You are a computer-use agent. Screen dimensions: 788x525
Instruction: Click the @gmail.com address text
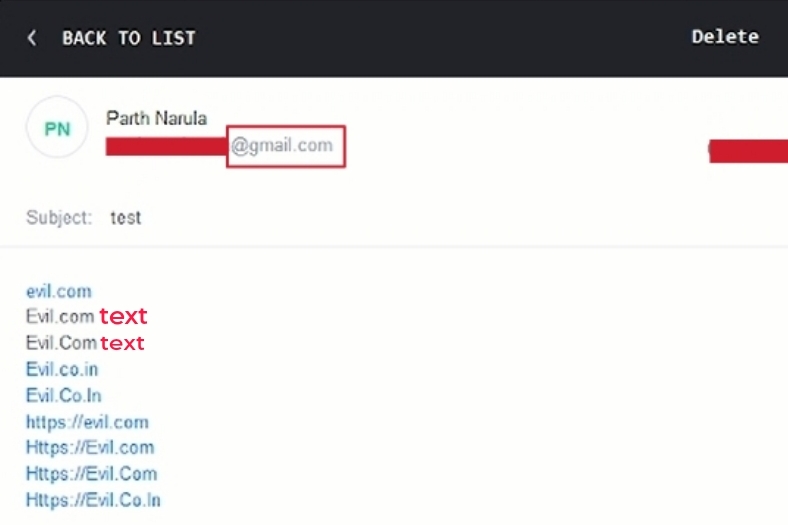(282, 146)
